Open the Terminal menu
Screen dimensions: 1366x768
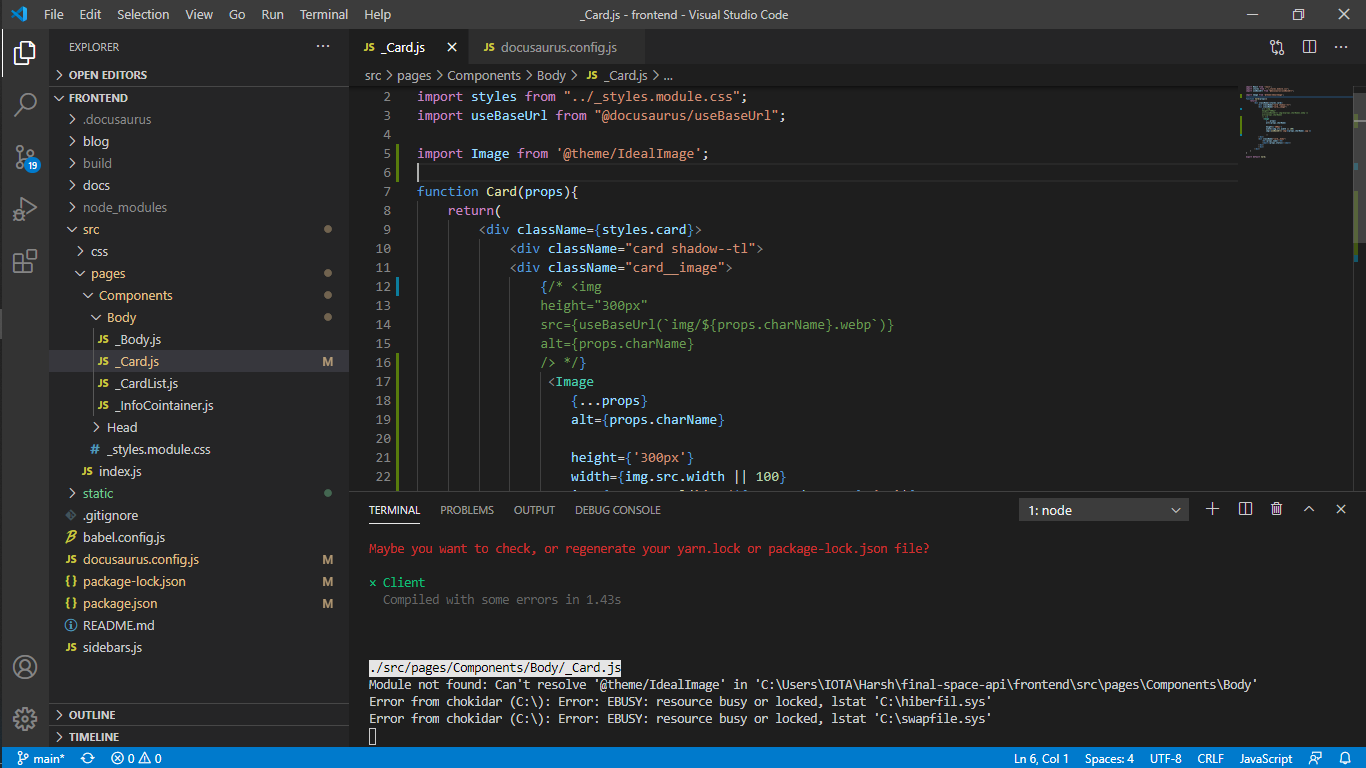pyautogui.click(x=323, y=14)
